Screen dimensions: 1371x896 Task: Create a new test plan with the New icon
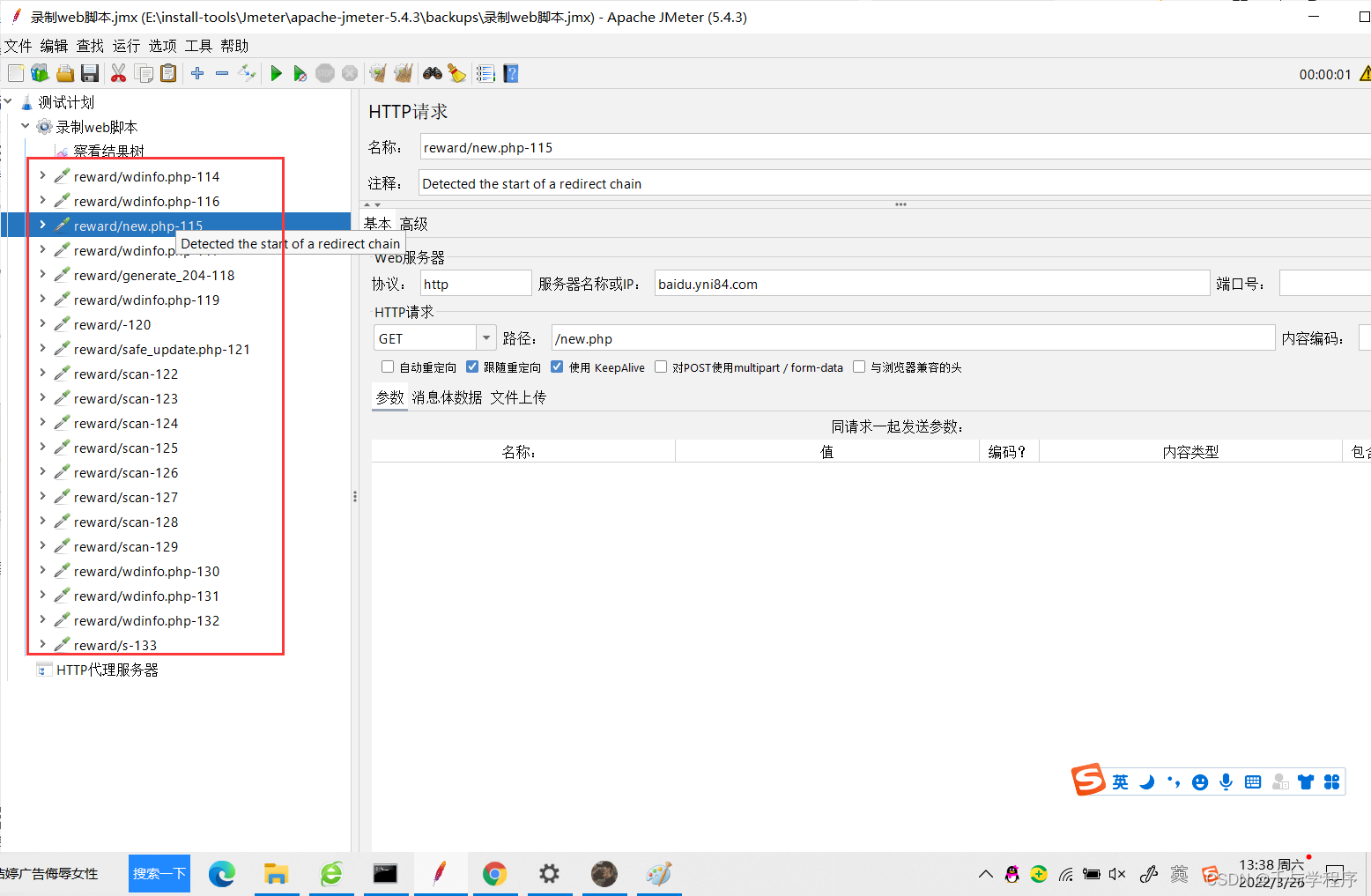tap(16, 73)
